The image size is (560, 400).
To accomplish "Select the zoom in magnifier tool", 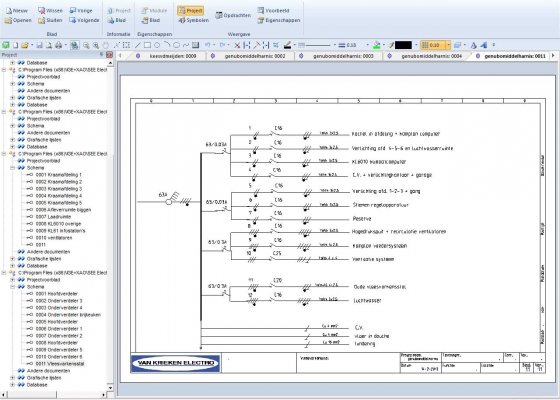I will [95, 45].
